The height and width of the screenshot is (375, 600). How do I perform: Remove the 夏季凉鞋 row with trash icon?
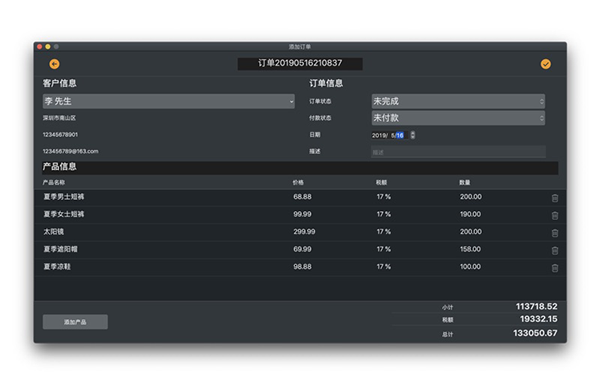555,268
